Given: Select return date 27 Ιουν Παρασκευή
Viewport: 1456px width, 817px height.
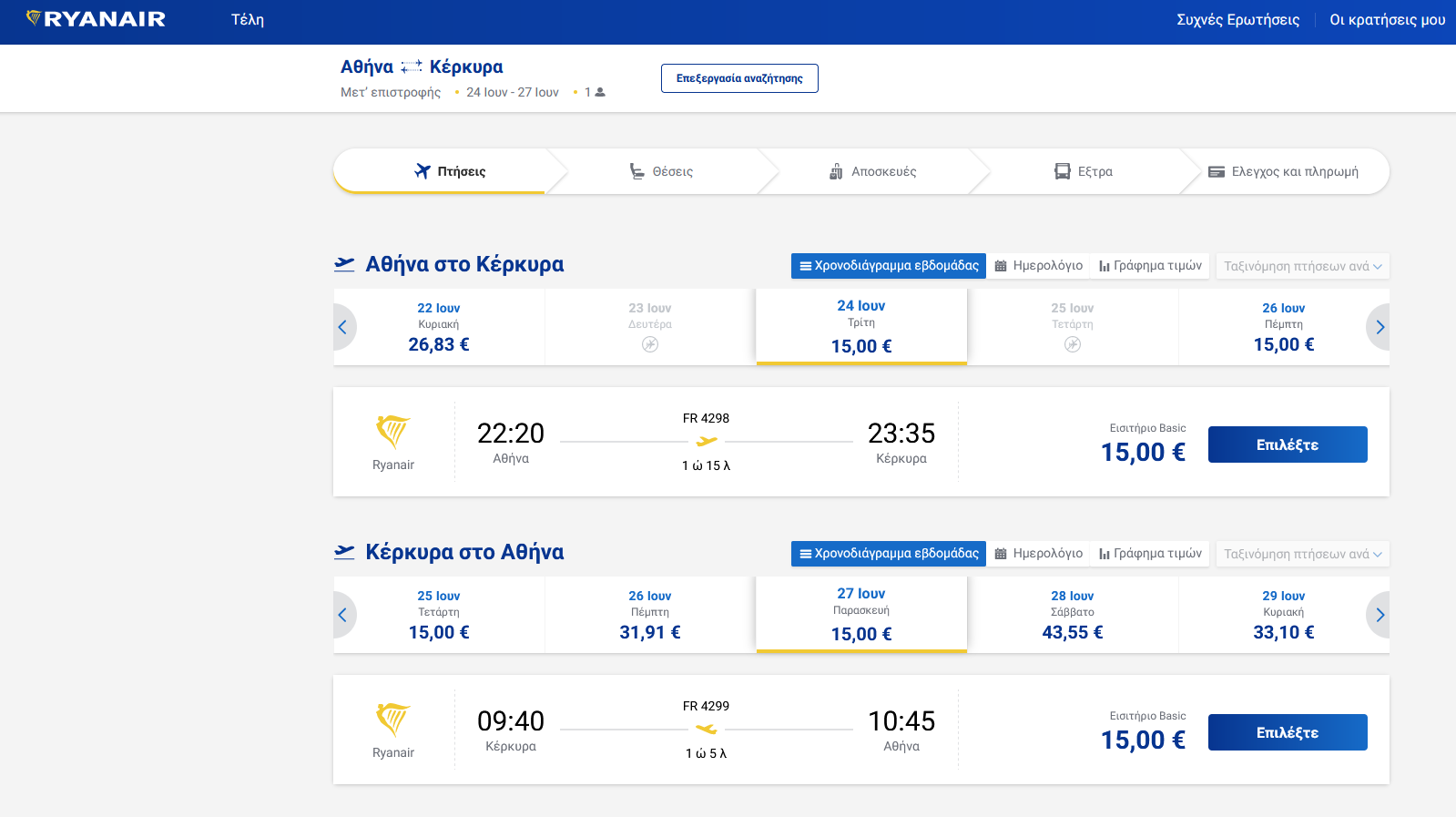Looking at the screenshot, I should 861,615.
